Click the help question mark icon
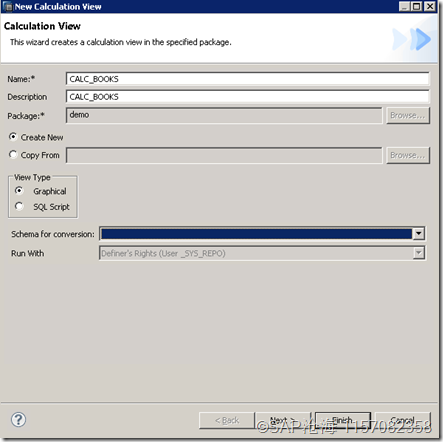 click(x=18, y=420)
